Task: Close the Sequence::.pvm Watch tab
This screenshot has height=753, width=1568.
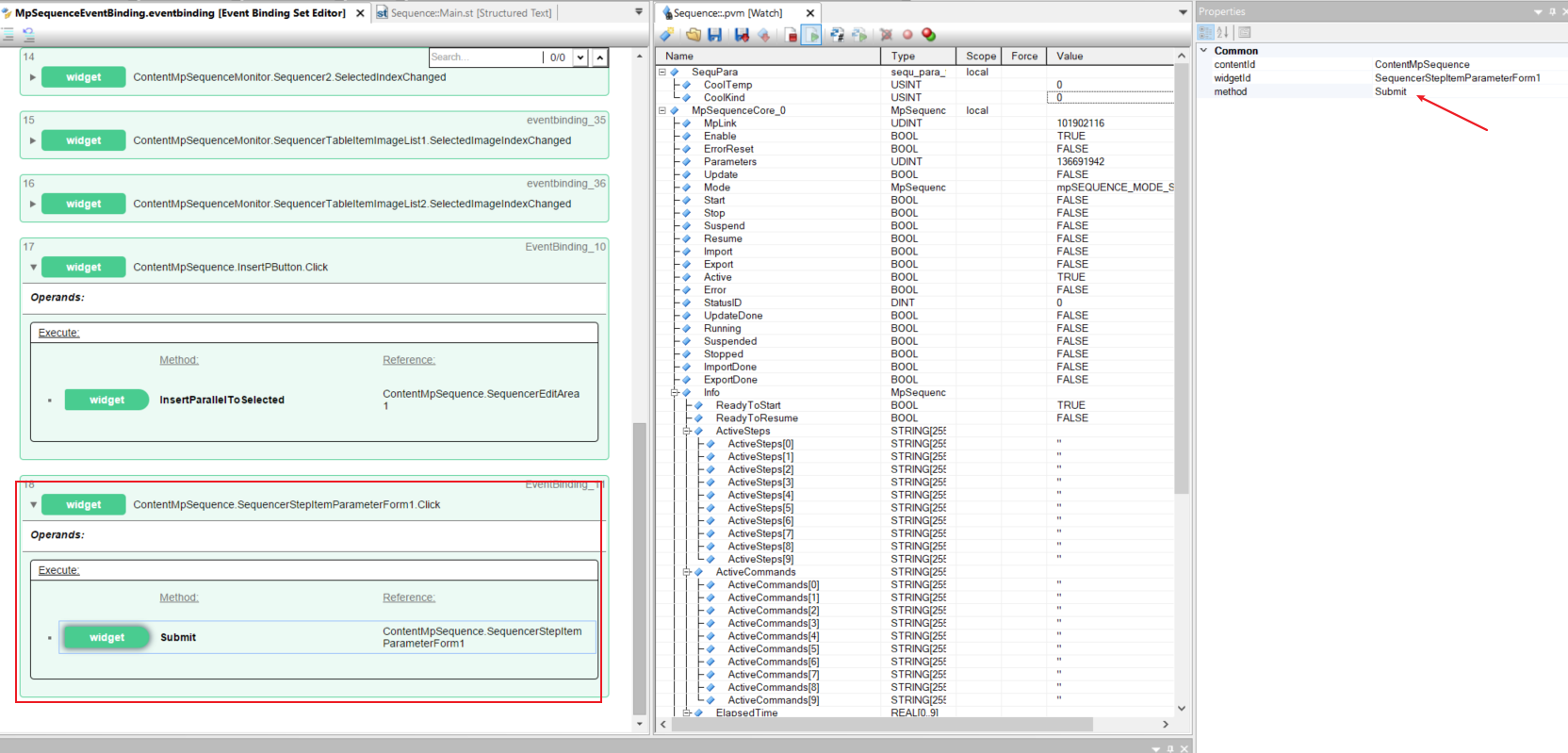Action: click(810, 13)
